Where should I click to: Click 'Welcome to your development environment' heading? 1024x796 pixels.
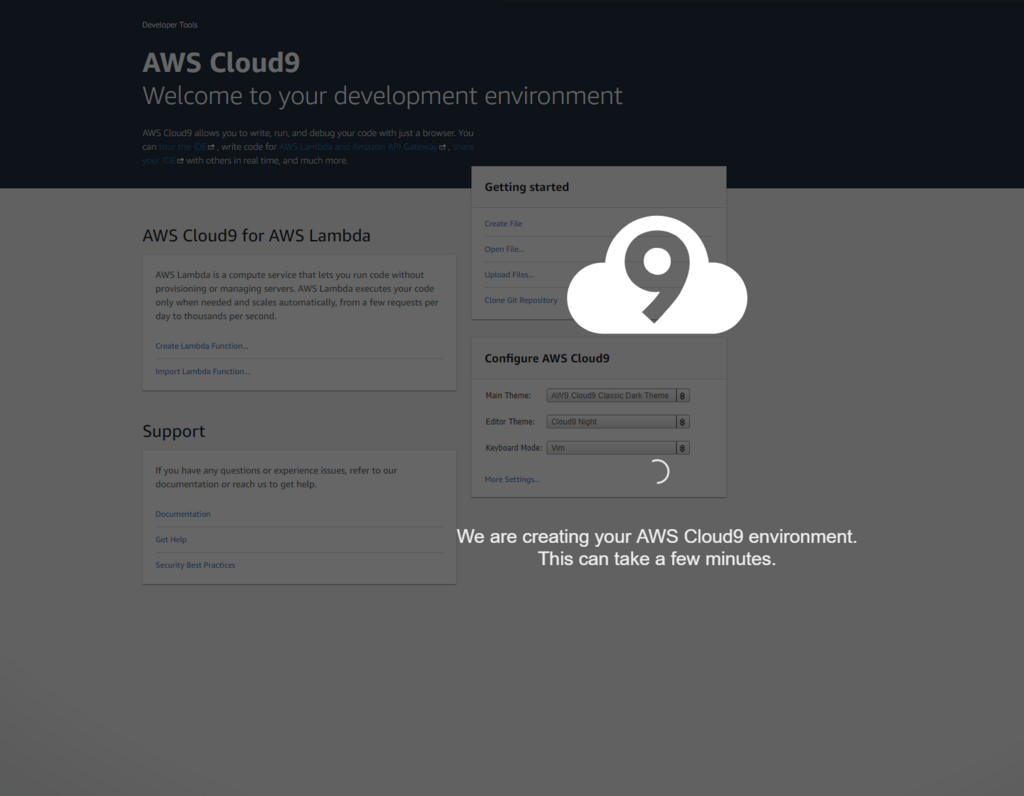(382, 96)
